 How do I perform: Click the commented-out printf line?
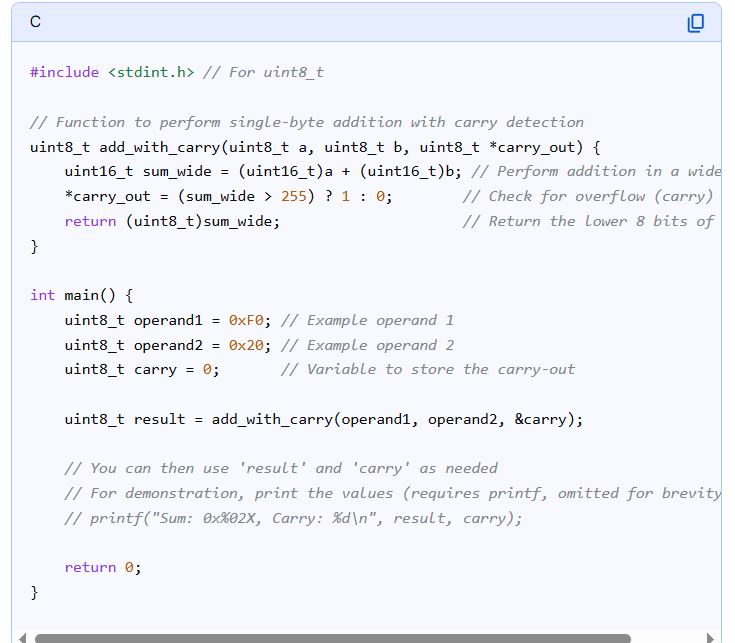coord(292,518)
